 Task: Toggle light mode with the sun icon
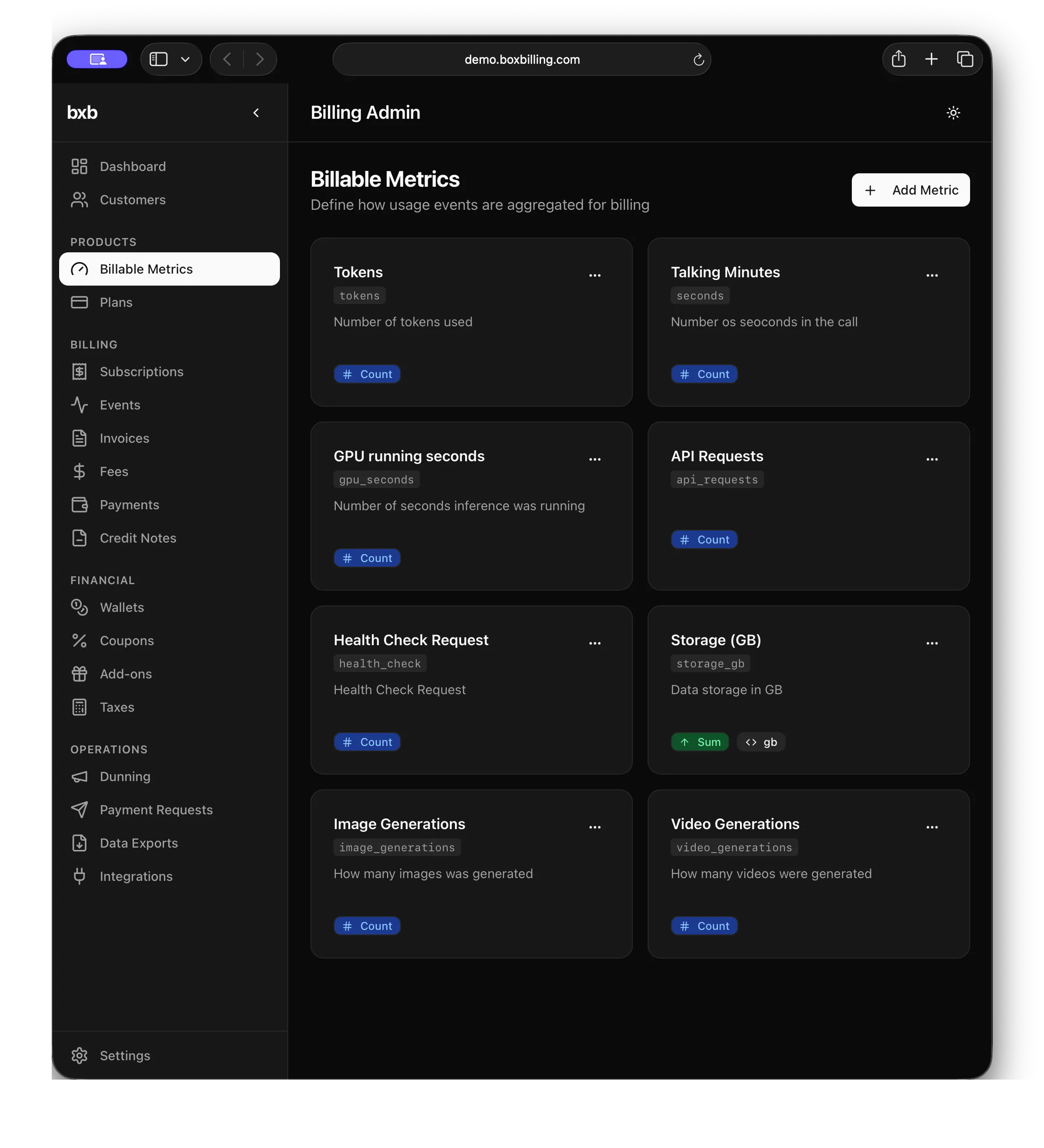[x=953, y=113]
